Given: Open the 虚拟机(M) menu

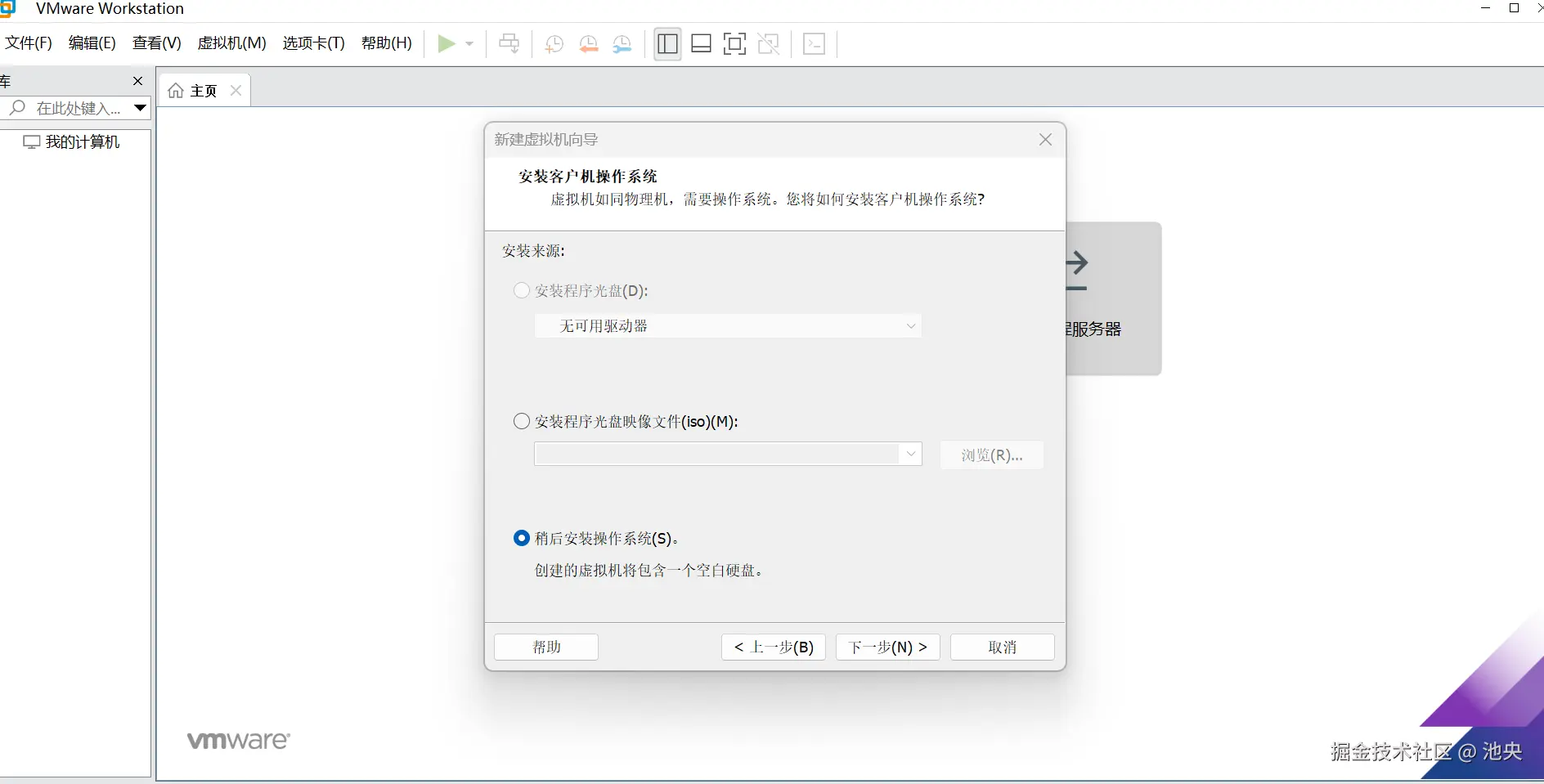Looking at the screenshot, I should pos(231,43).
